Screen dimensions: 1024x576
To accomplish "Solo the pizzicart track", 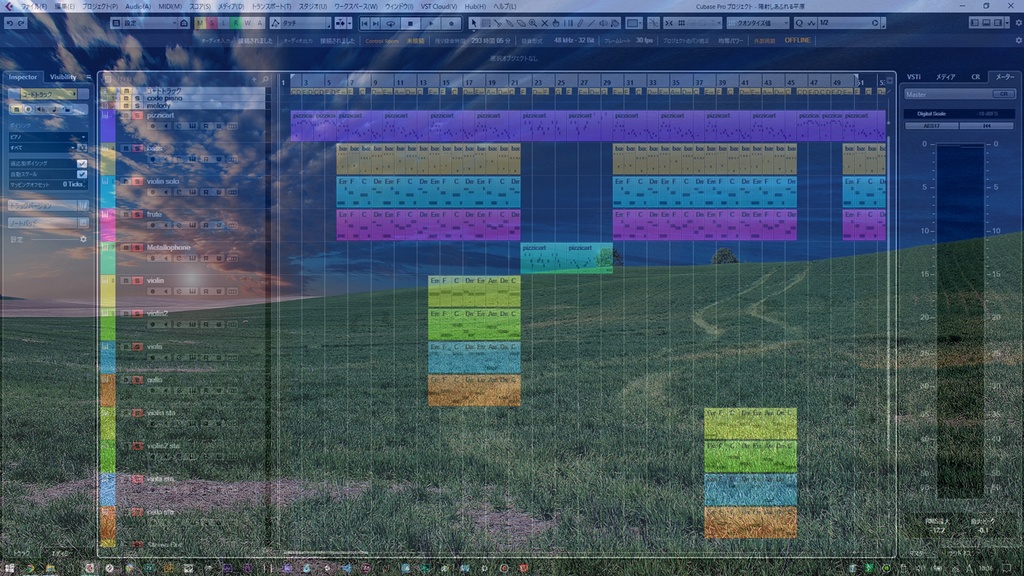I will click(137, 116).
